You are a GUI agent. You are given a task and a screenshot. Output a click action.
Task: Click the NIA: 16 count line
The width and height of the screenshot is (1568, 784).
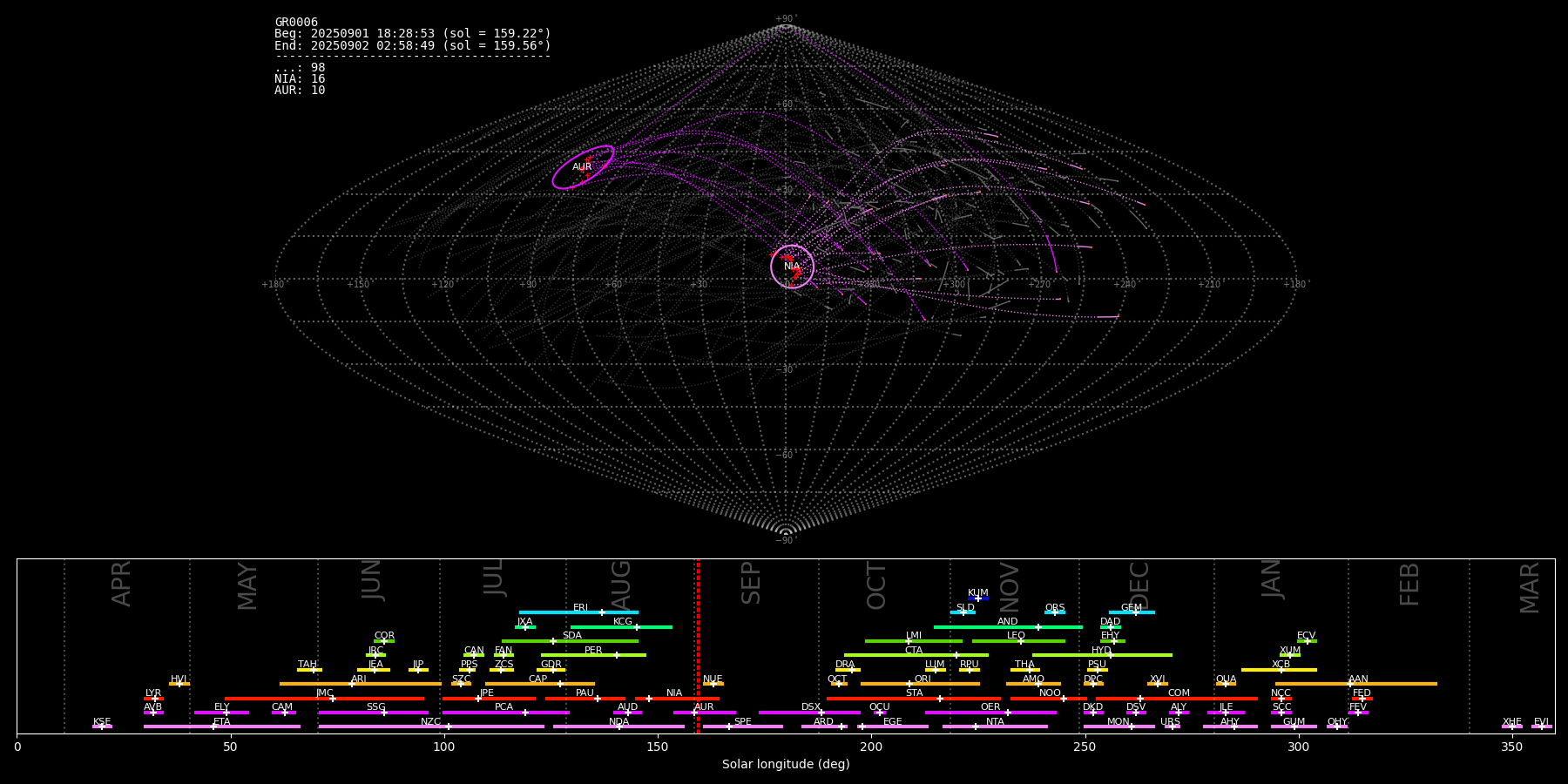tap(300, 79)
